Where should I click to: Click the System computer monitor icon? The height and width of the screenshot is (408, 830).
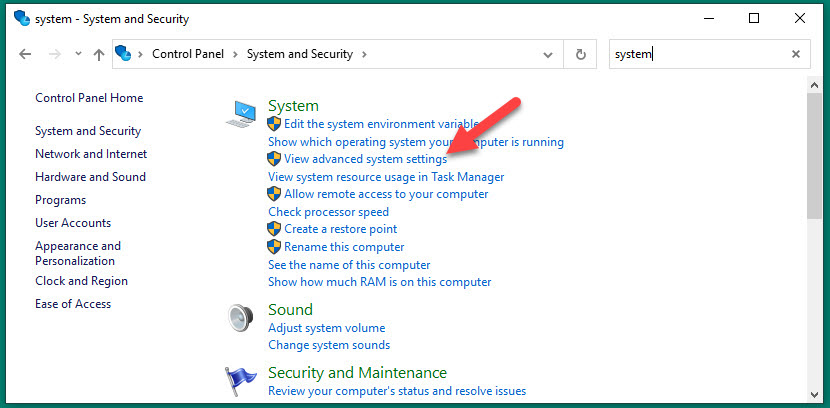[x=241, y=114]
